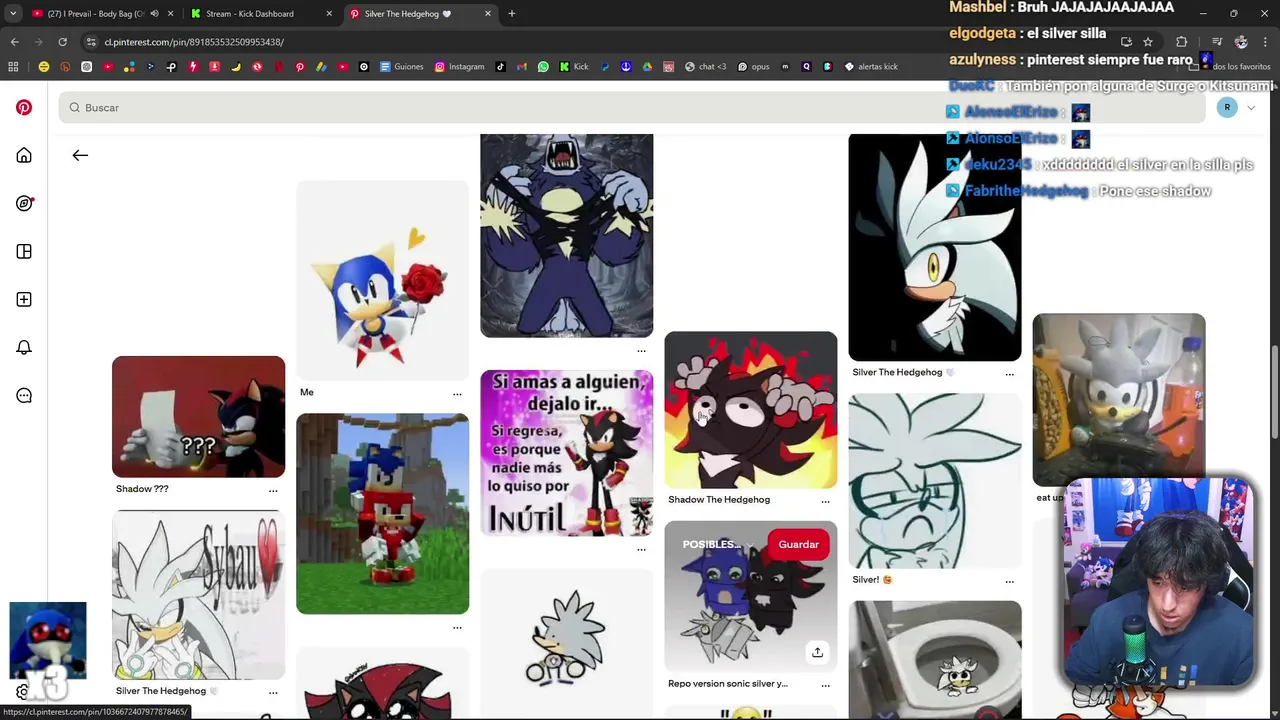1280x720 pixels.
Task: Open the profile R avatar
Action: 1227,107
